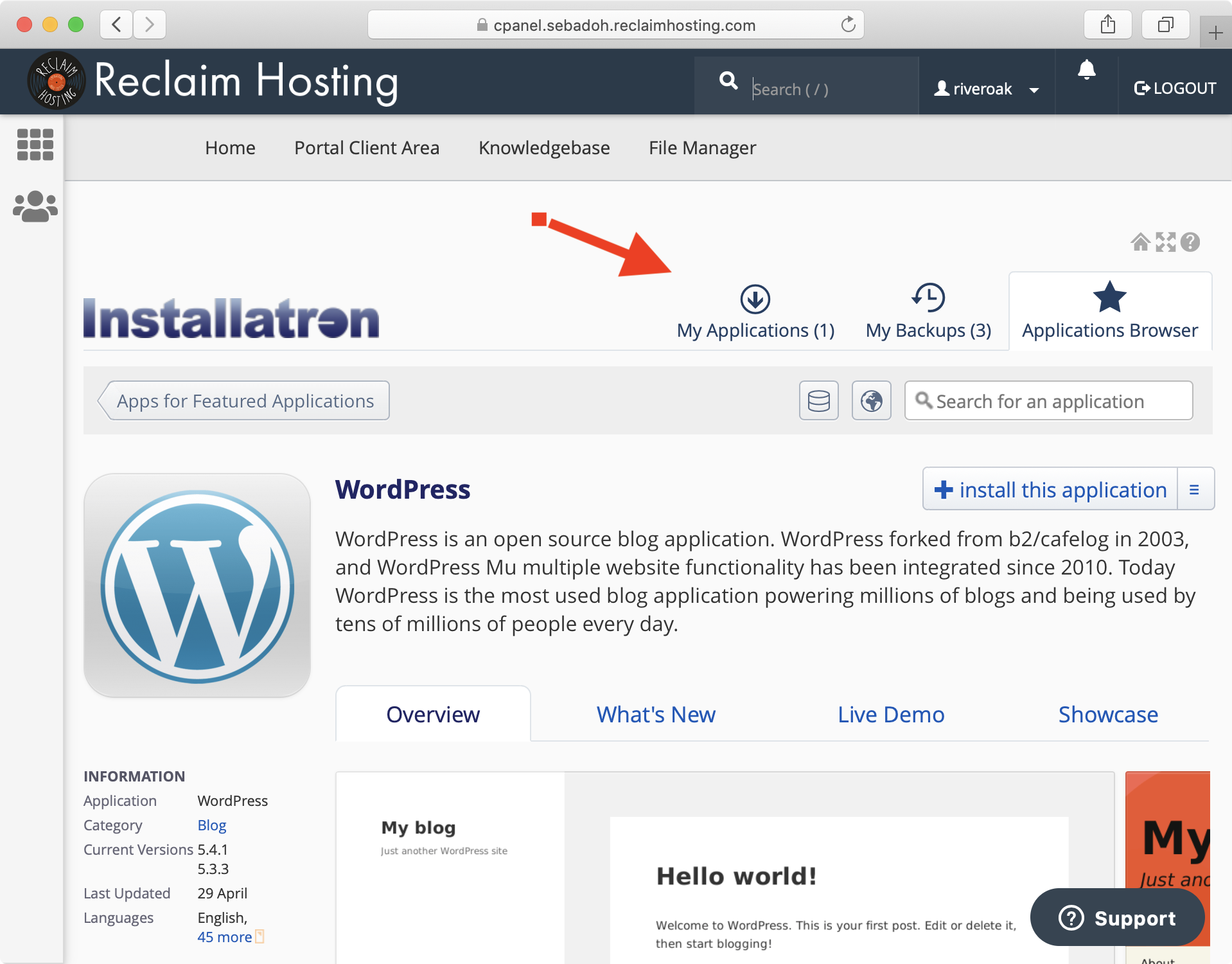Switch to What's New tab

coord(656,714)
